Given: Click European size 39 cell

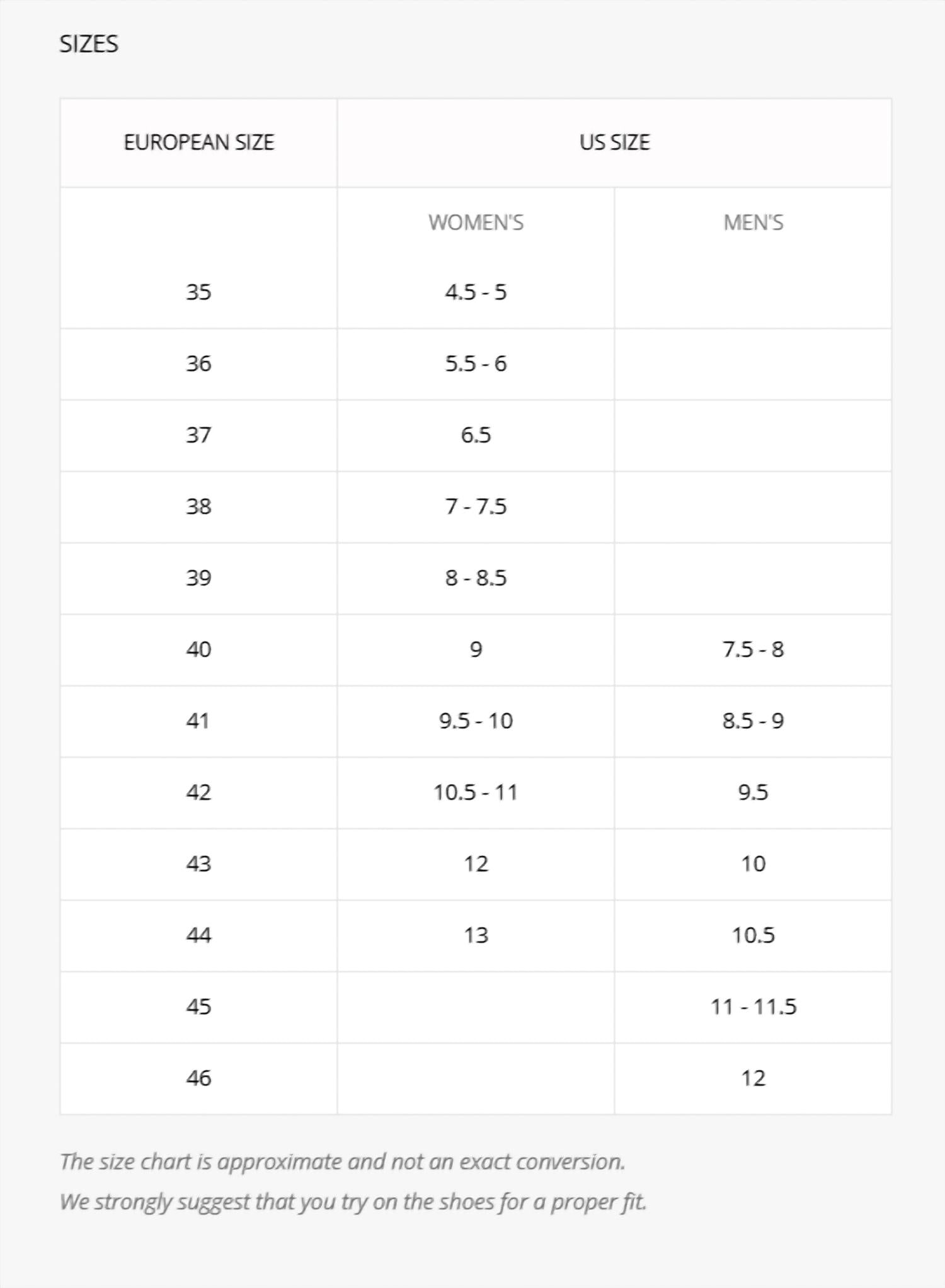Looking at the screenshot, I should 198,578.
